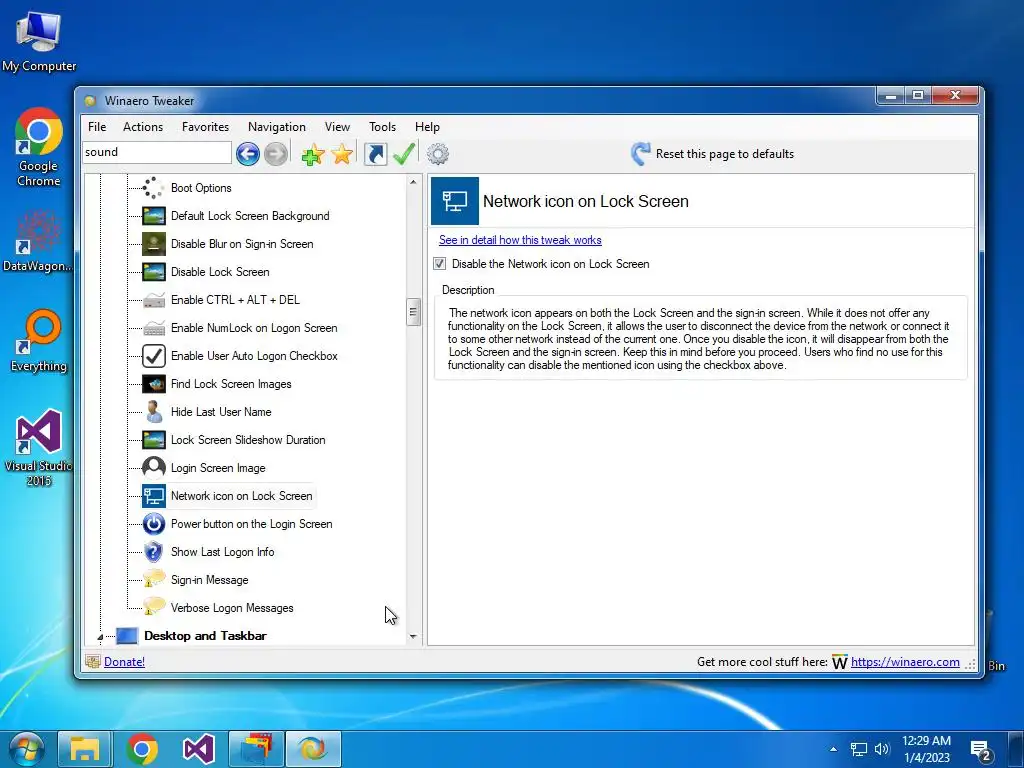Open the notification center tray icon

coord(982,751)
